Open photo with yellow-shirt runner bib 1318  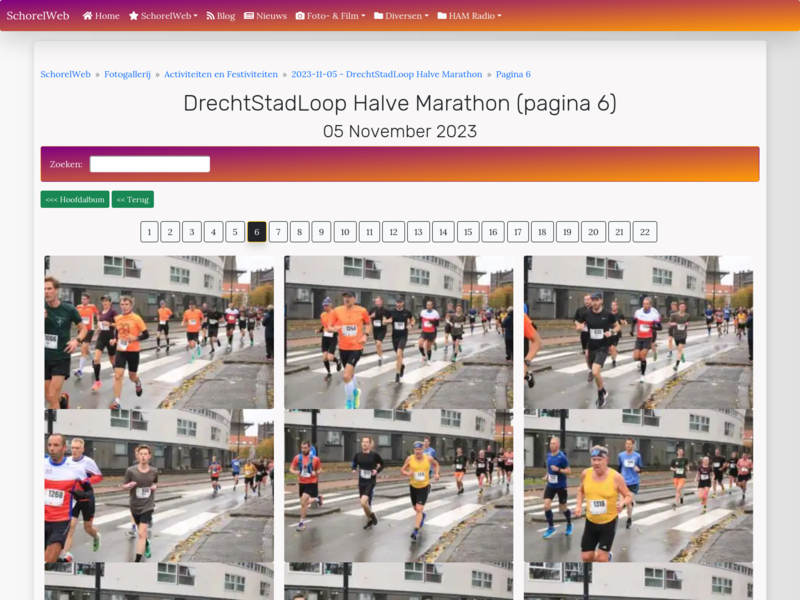click(638, 486)
